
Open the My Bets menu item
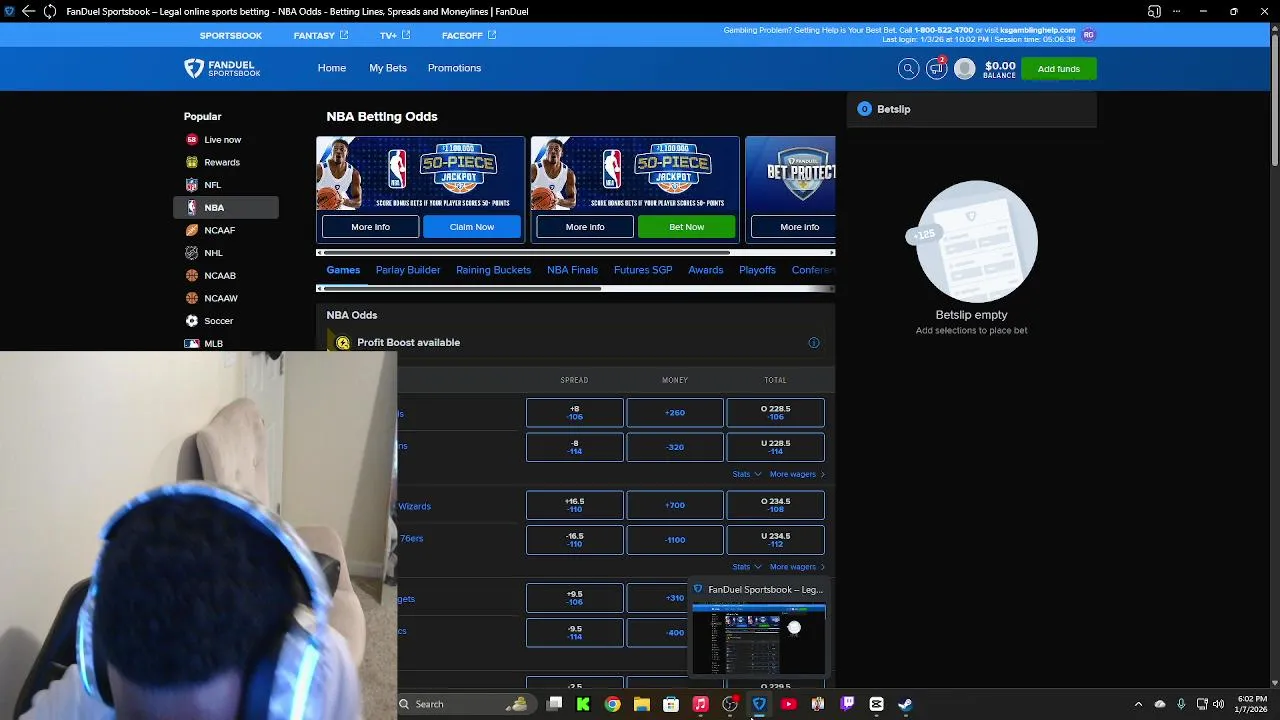(388, 68)
